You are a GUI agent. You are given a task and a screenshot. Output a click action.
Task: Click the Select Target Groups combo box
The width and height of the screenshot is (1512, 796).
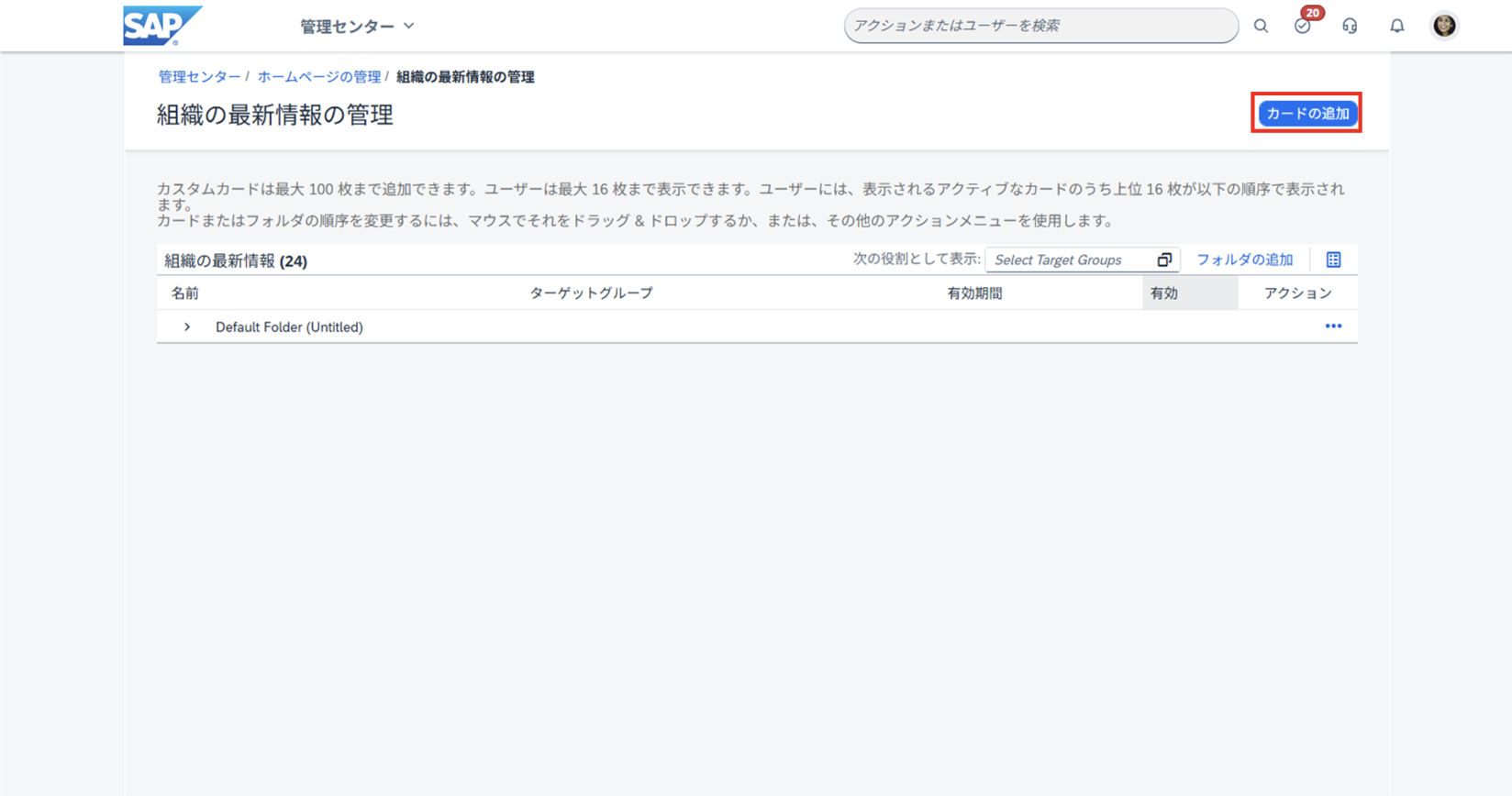click(x=1068, y=260)
